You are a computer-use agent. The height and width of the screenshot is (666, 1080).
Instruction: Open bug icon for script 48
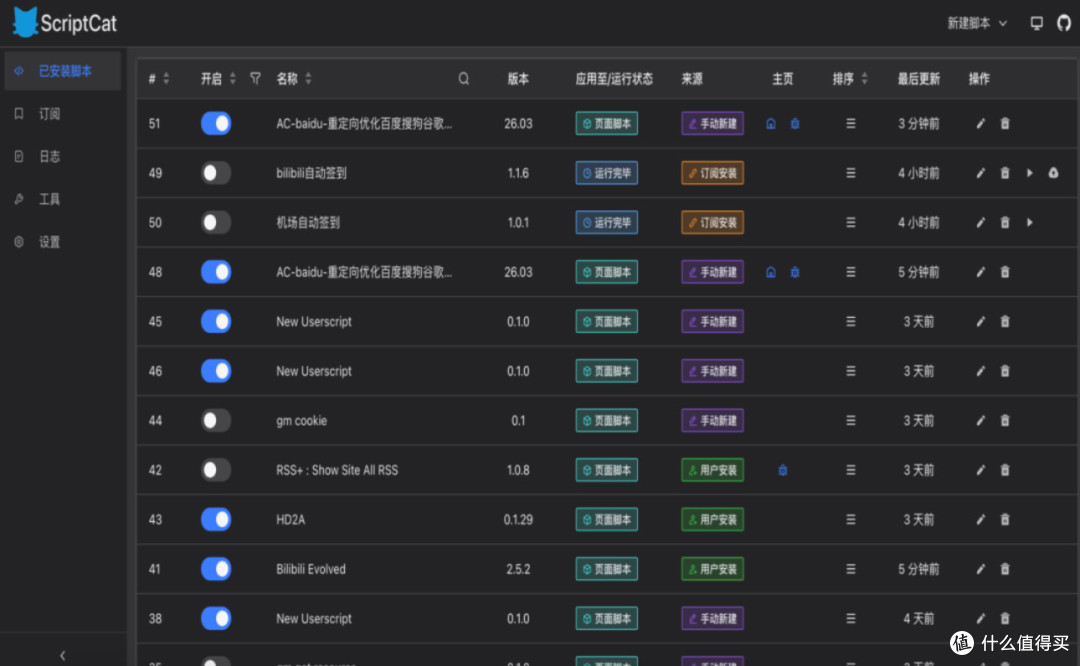[795, 272]
